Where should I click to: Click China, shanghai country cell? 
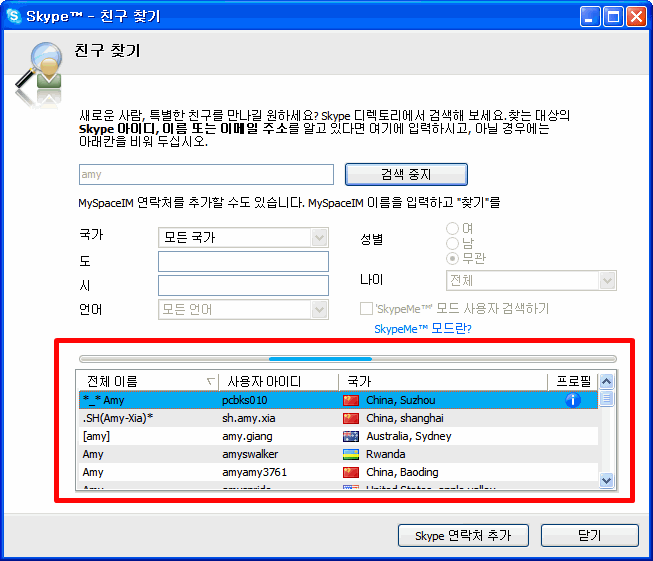click(x=405, y=418)
